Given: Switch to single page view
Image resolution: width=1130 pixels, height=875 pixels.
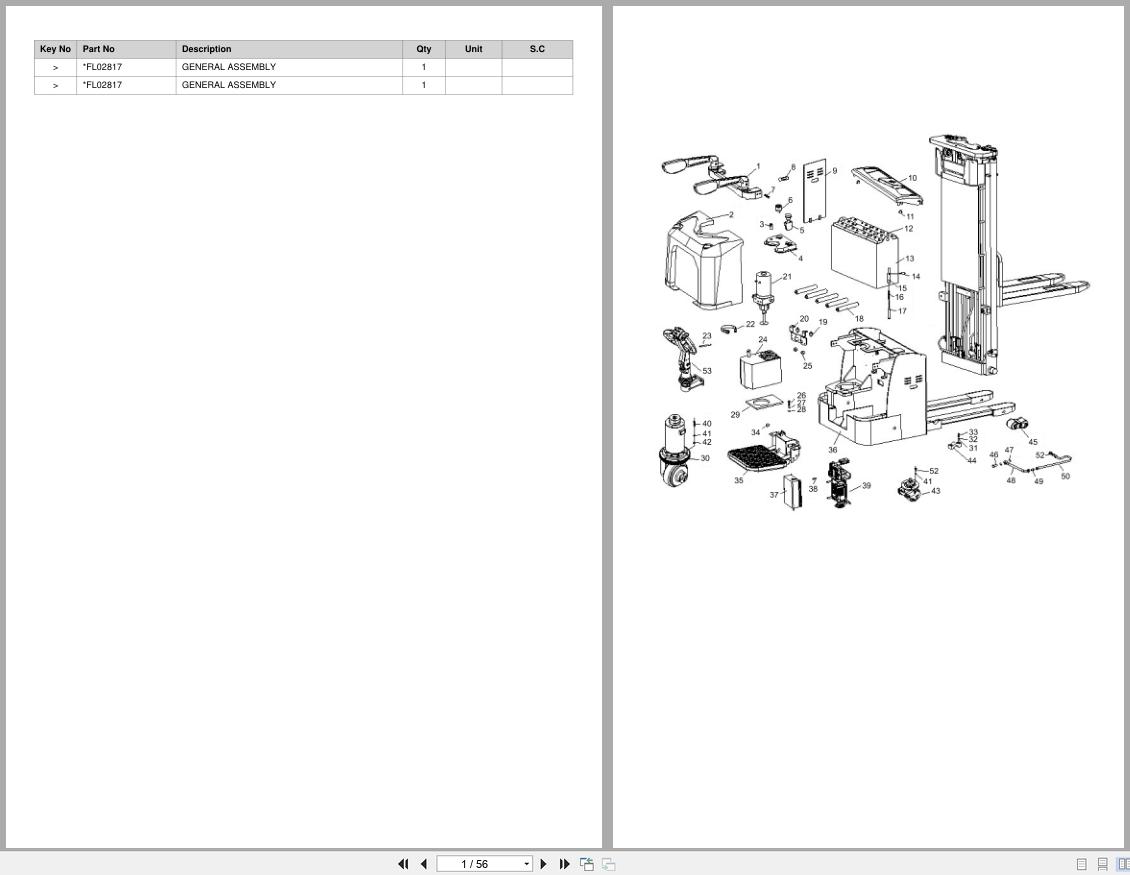Looking at the screenshot, I should (x=1081, y=864).
